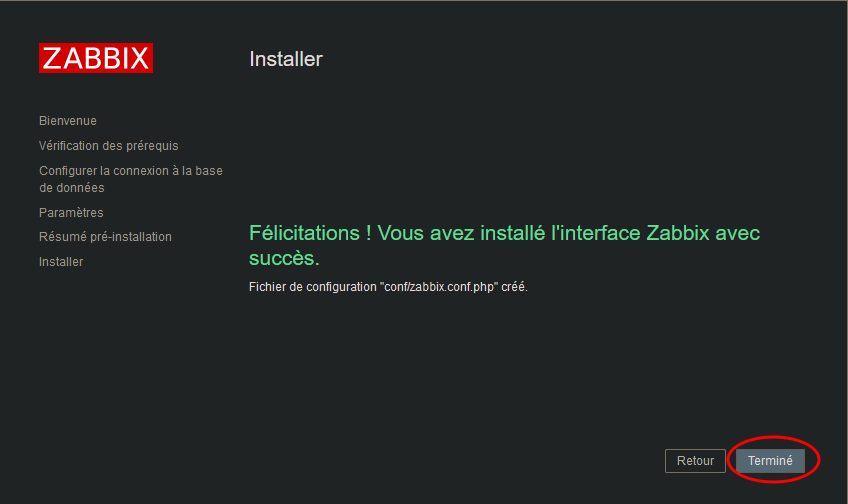Jump to Configurer la connexion à la base step
The width and height of the screenshot is (848, 504).
click(x=130, y=171)
